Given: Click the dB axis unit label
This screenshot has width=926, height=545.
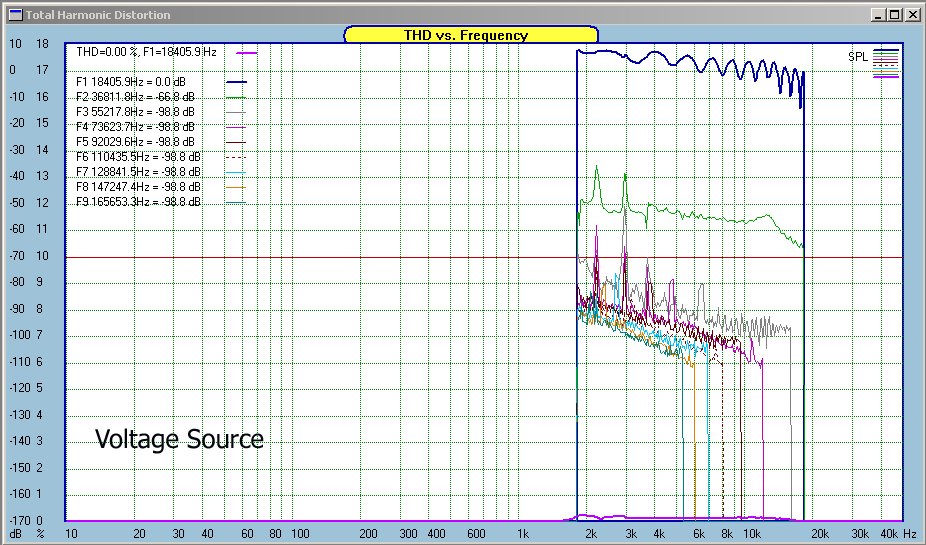Looking at the screenshot, I should [x=15, y=534].
